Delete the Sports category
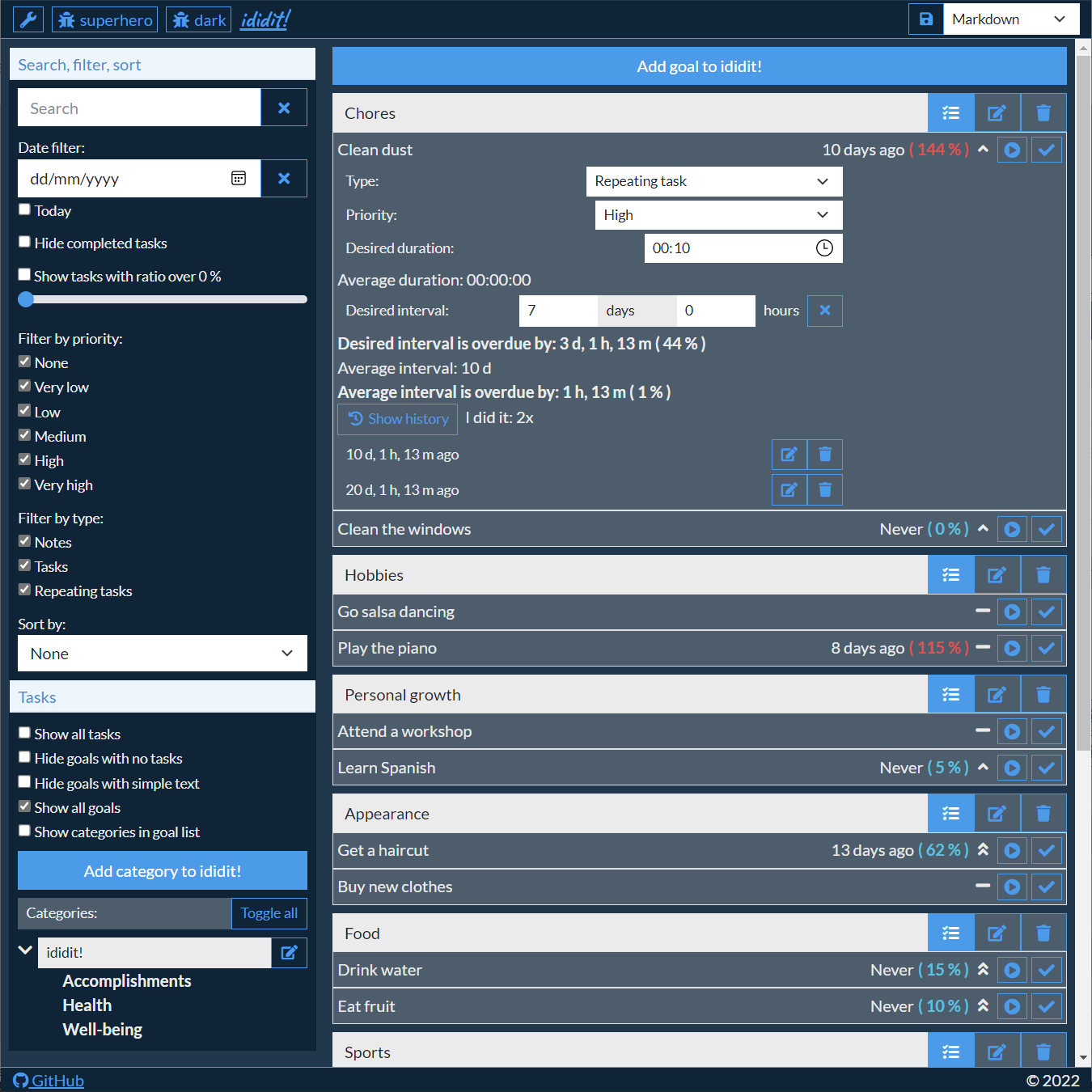The height and width of the screenshot is (1092, 1092). click(x=1043, y=1052)
